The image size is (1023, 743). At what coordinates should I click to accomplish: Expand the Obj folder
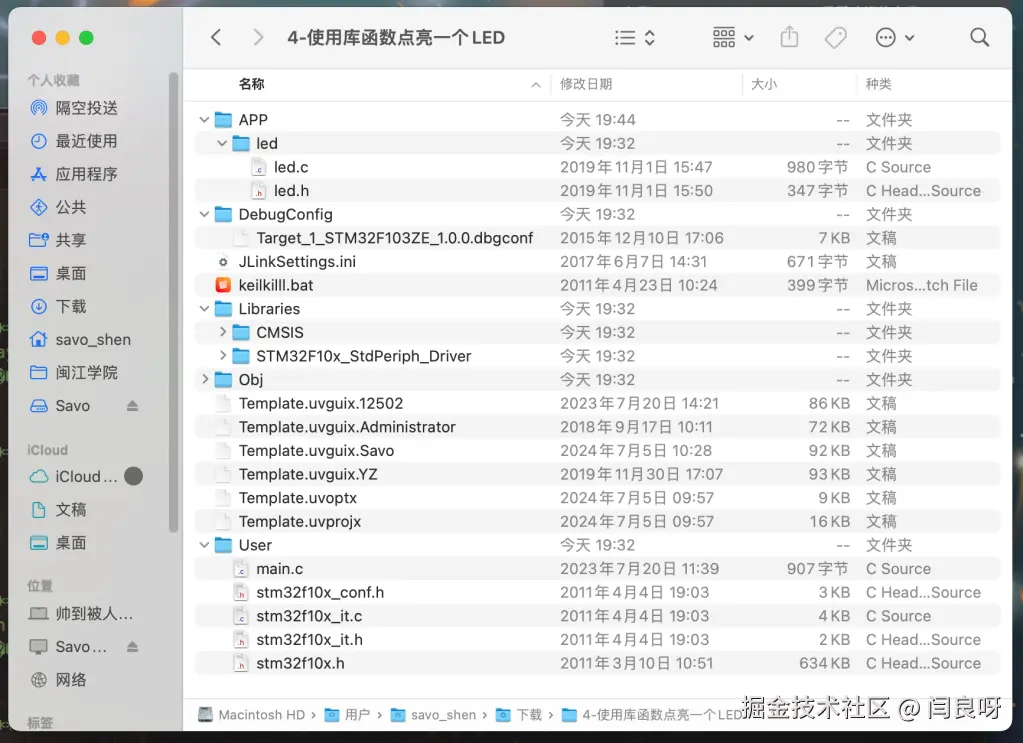[x=204, y=379]
